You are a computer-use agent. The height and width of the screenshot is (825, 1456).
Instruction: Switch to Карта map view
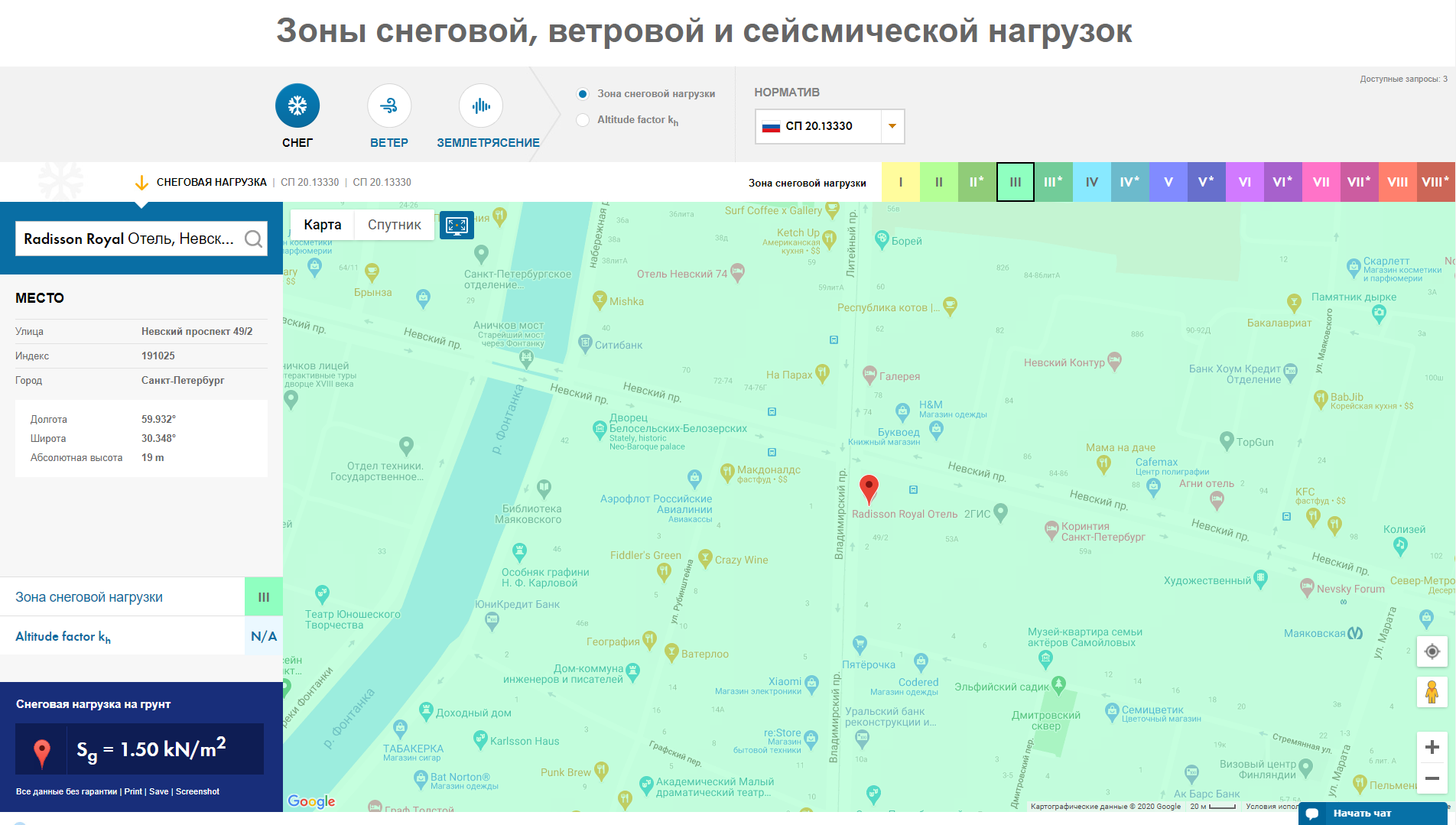click(322, 224)
